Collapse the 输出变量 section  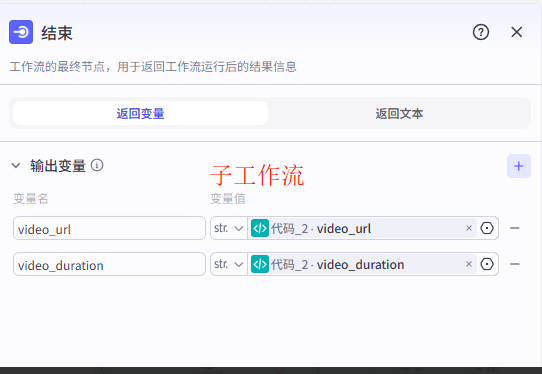(16, 166)
